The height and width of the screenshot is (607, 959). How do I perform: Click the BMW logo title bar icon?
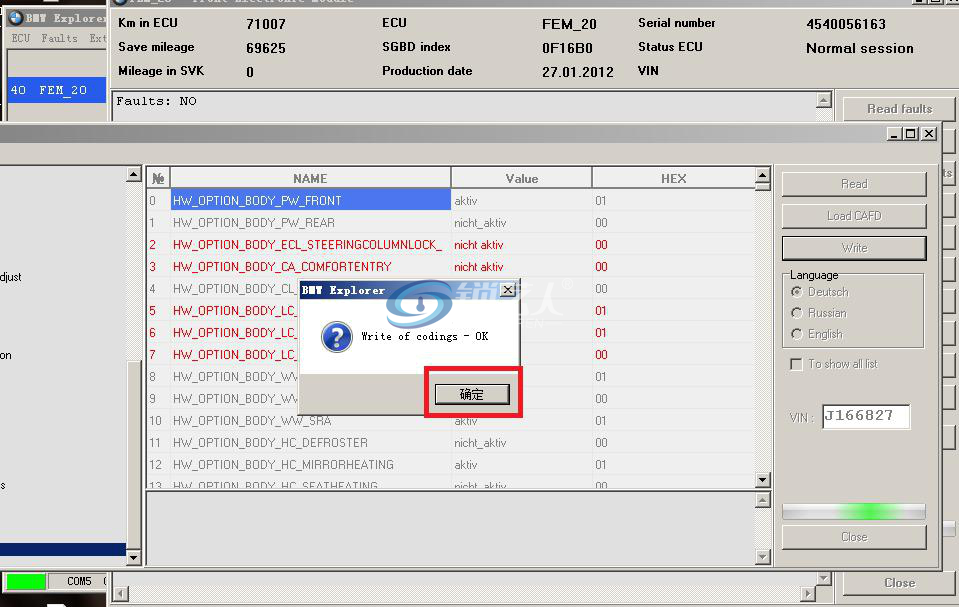click(x=16, y=18)
